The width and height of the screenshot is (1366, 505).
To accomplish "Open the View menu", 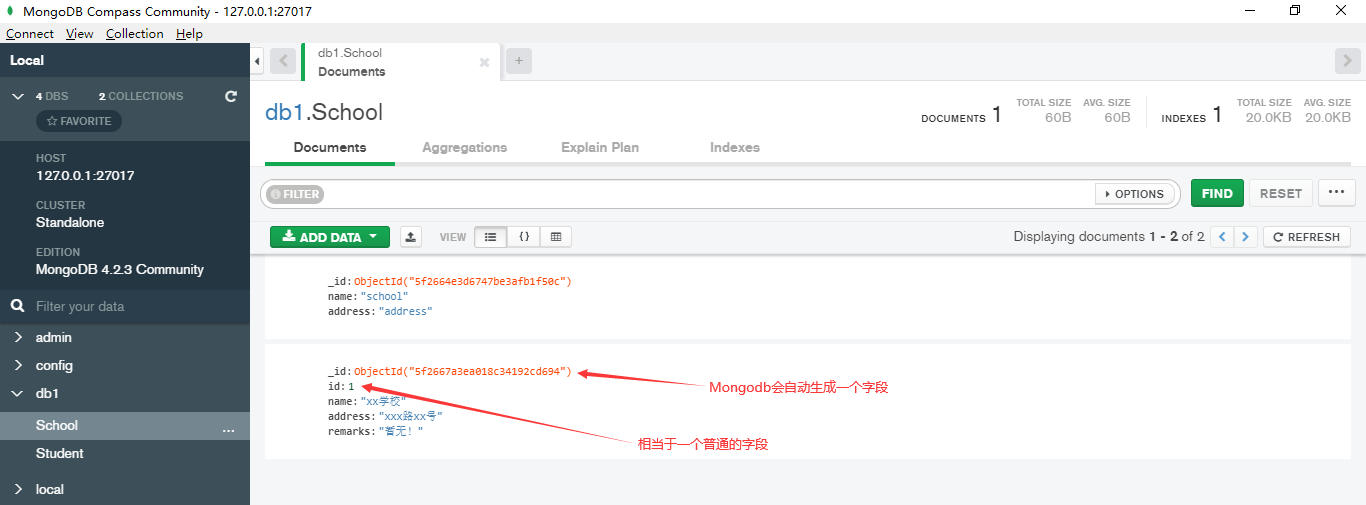I will pos(80,33).
